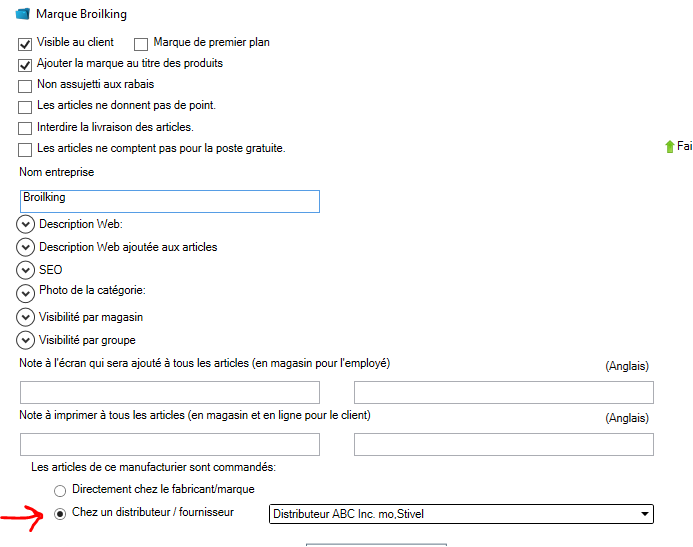
Task: Select Chez un distributeur / fournisseur radio
Action: coord(60,513)
